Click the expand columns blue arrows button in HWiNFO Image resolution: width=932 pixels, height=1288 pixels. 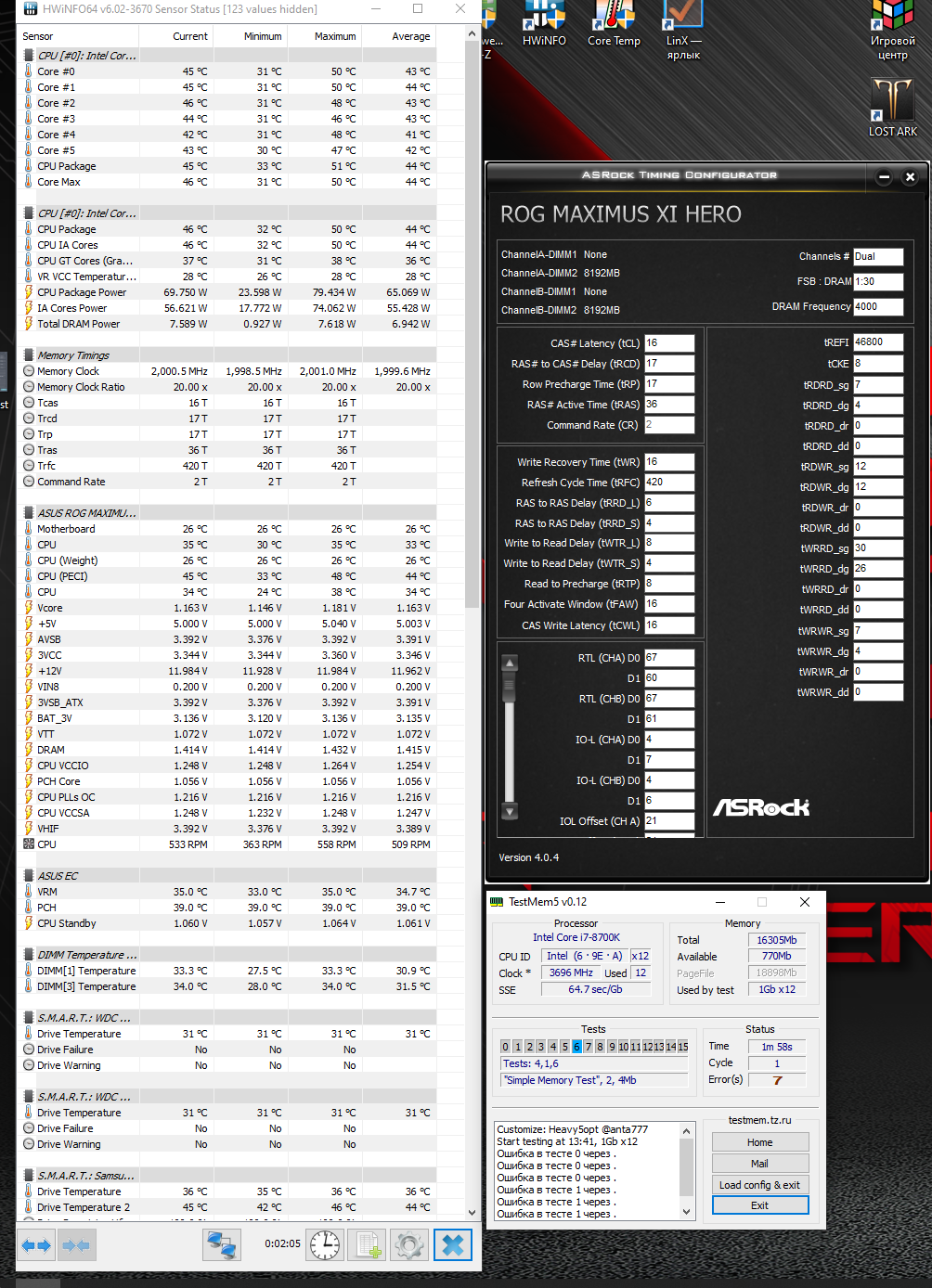[x=36, y=1245]
